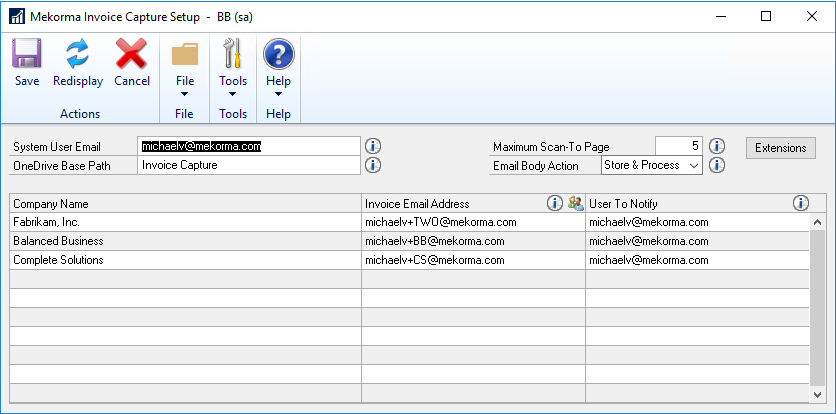The image size is (836, 414).
Task: Click the users icon in Invoice Email header
Action: coord(575,203)
